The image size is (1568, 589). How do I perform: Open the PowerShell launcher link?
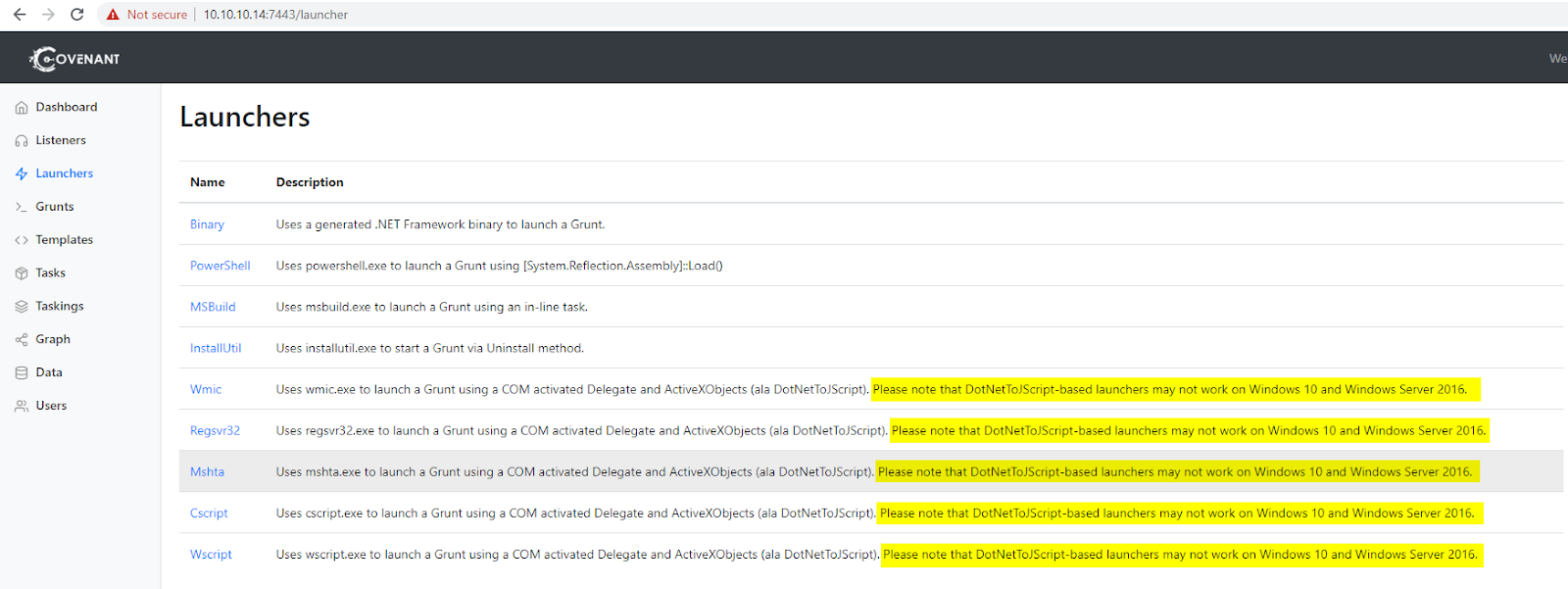tap(220, 266)
